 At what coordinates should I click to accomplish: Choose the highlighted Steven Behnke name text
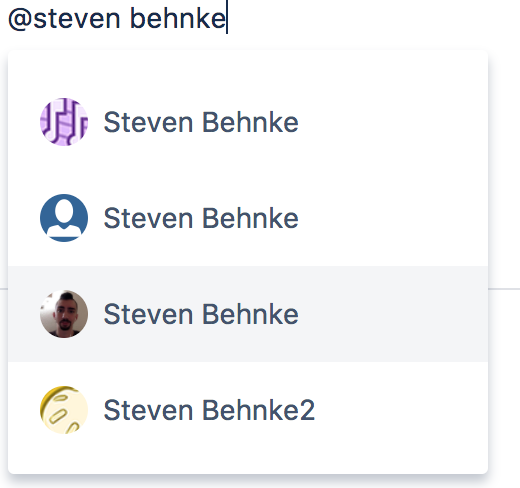[201, 314]
